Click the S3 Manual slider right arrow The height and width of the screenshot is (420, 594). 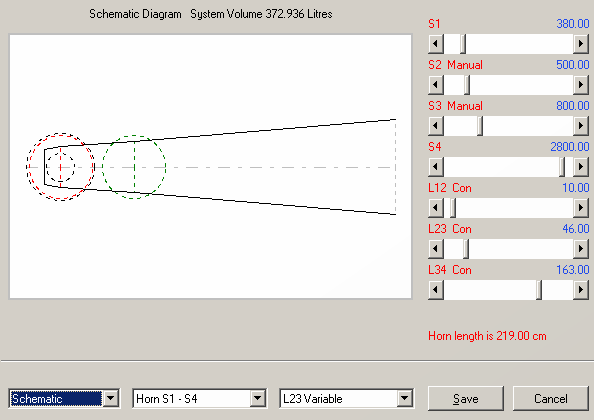[x=581, y=126]
